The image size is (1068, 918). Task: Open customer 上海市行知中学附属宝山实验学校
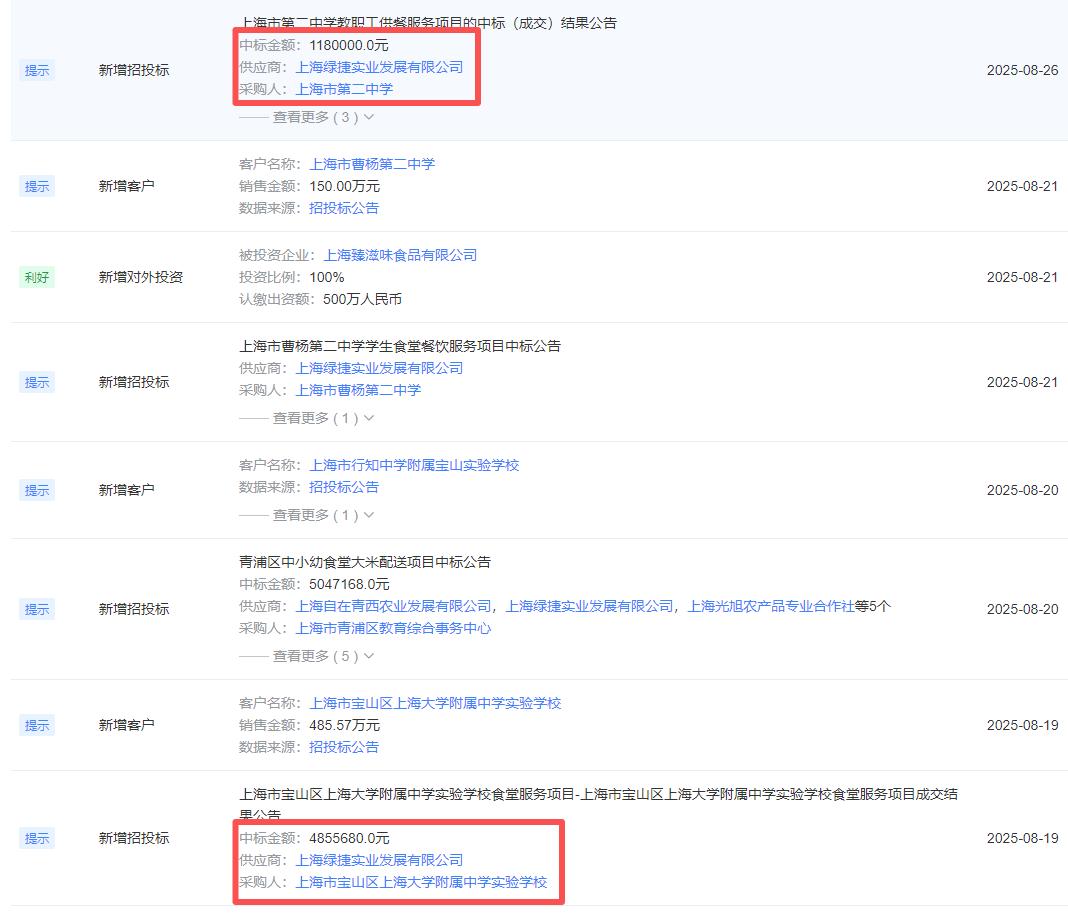click(414, 465)
